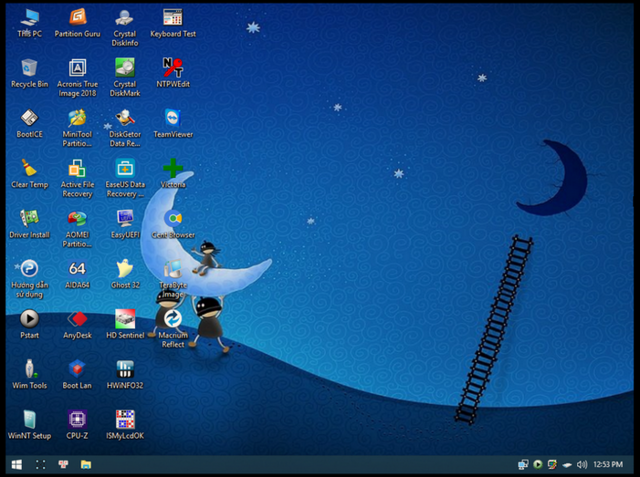
Task: Click the network computers tray icon
Action: [523, 464]
